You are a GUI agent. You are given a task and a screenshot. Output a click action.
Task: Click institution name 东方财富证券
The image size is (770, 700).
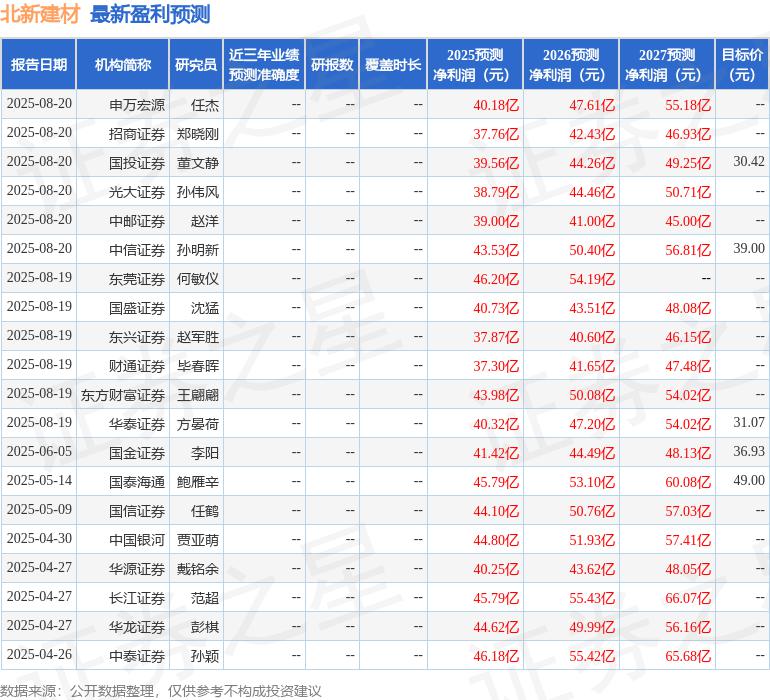(x=123, y=394)
